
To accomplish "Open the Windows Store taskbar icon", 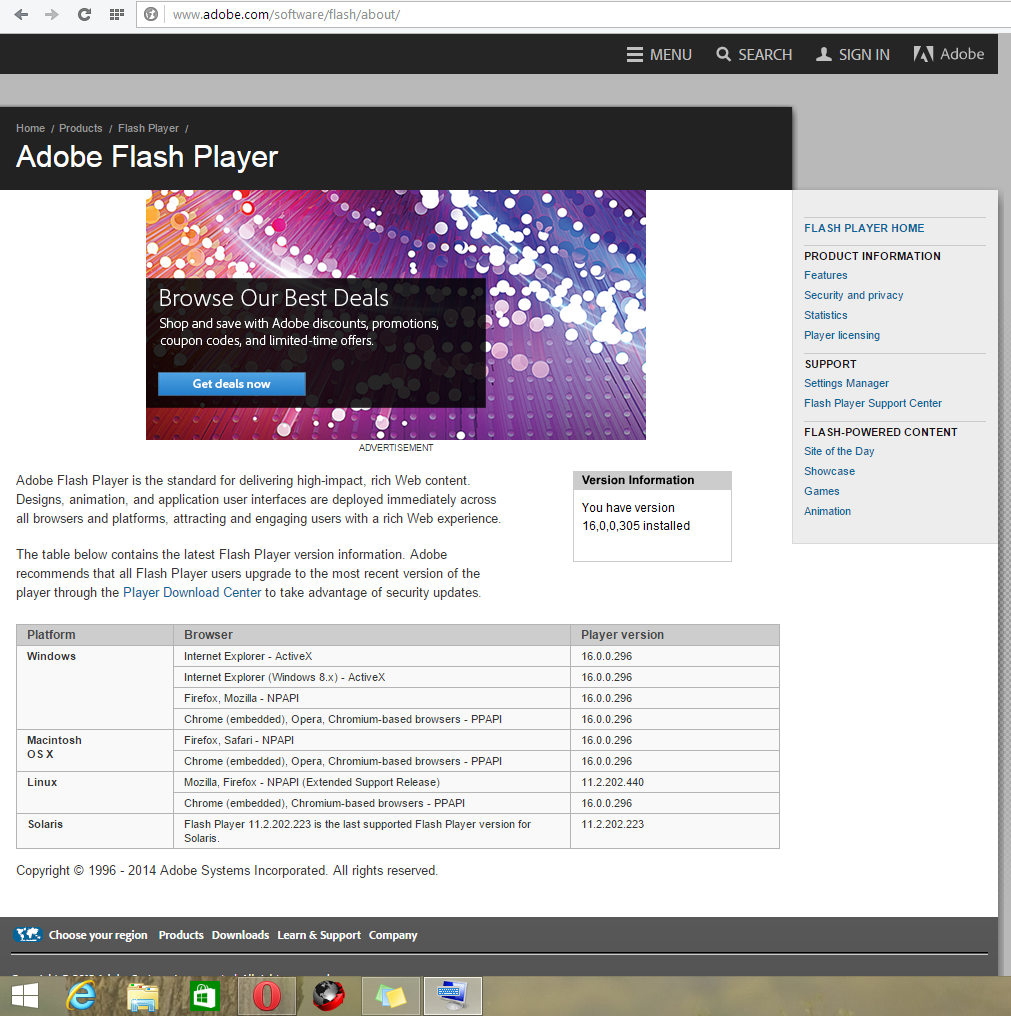I will coord(204,996).
